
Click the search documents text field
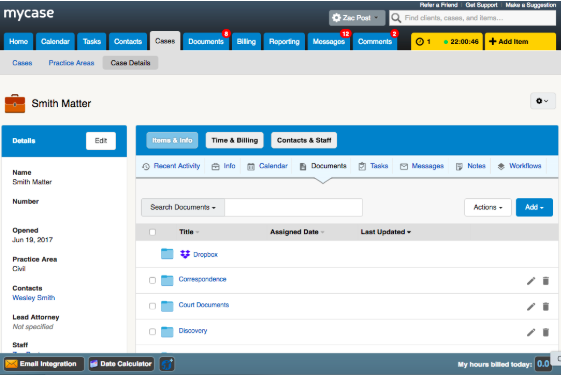pos(293,207)
